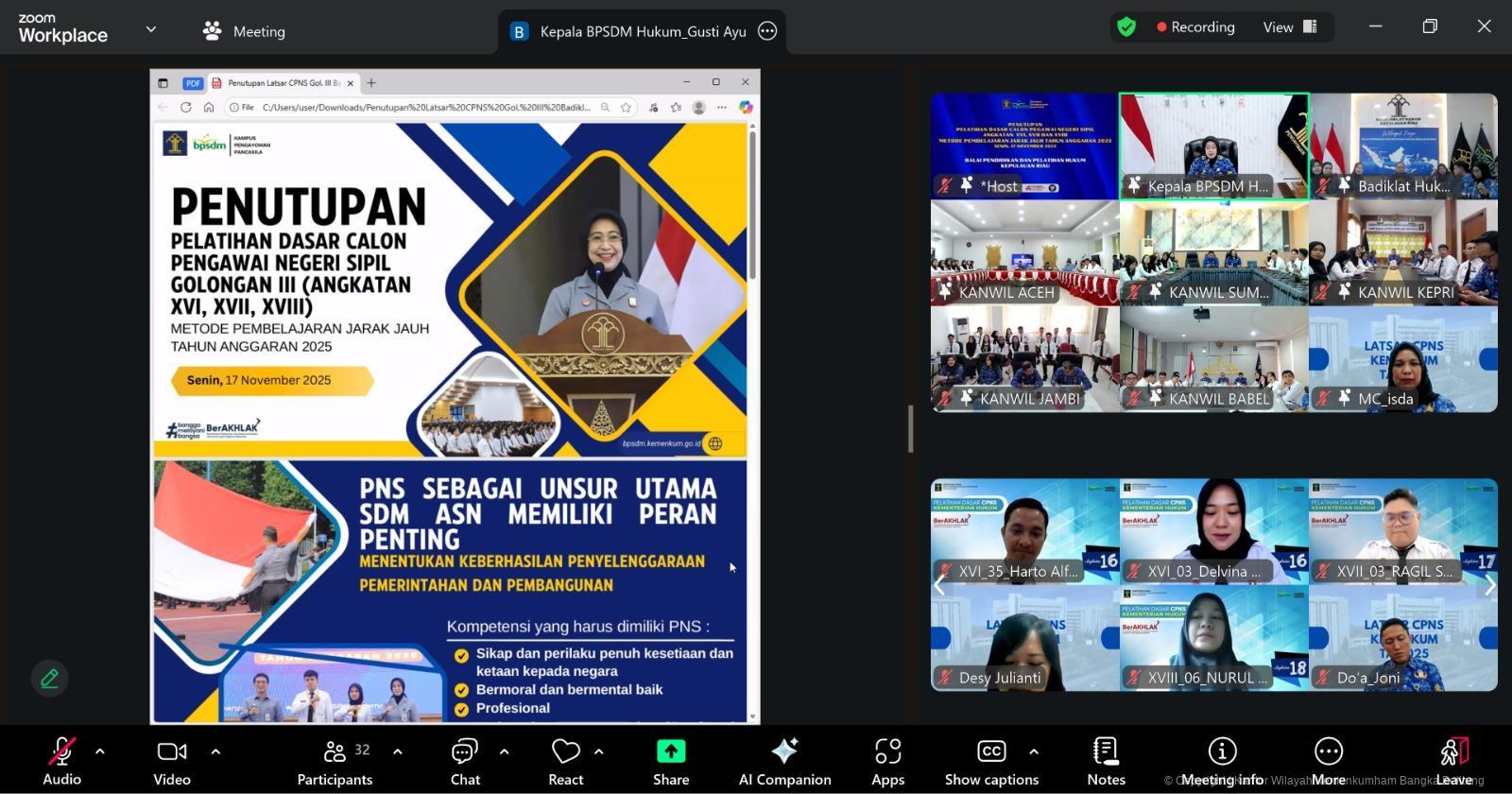Expand audio options arrow
Screen dimensions: 1512x794
click(100, 752)
